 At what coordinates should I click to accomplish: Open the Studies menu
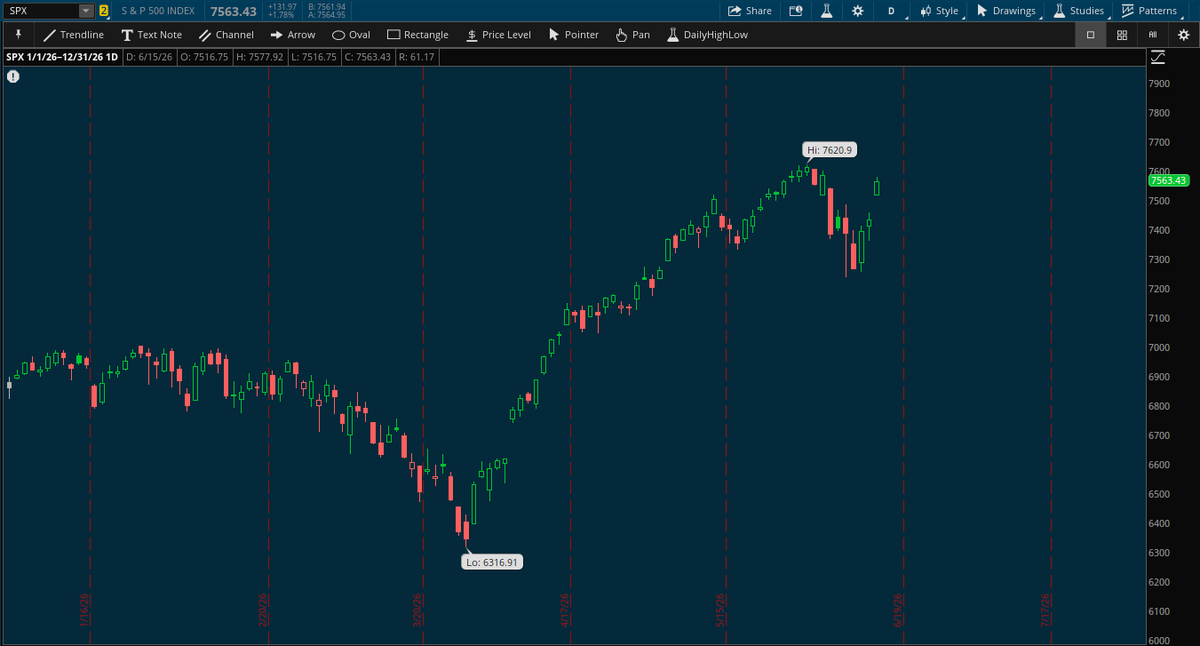tap(1080, 11)
